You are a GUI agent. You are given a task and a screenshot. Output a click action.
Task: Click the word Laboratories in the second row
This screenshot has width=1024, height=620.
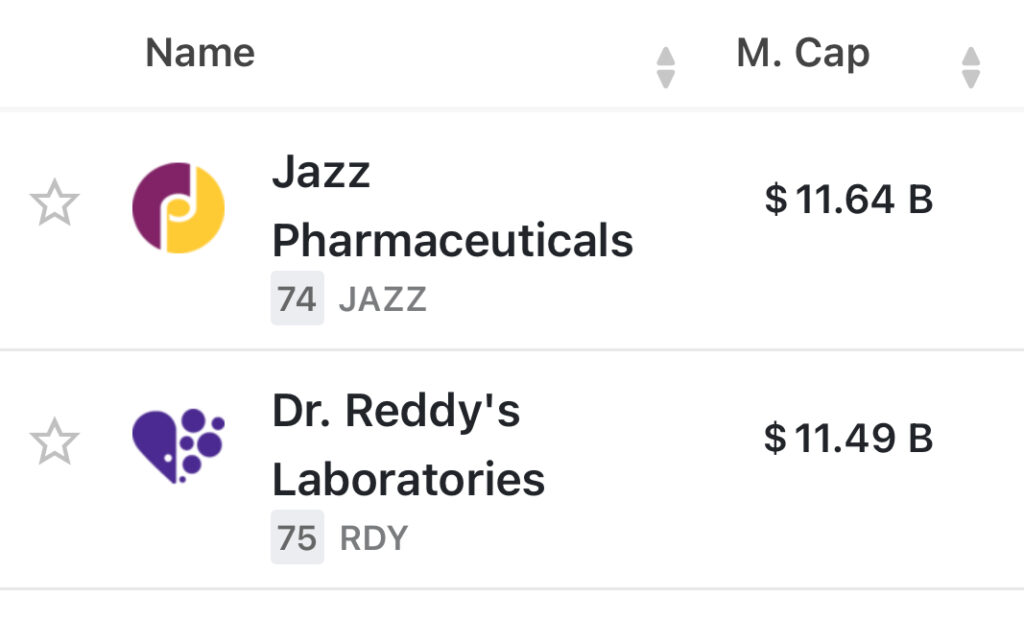(x=408, y=480)
